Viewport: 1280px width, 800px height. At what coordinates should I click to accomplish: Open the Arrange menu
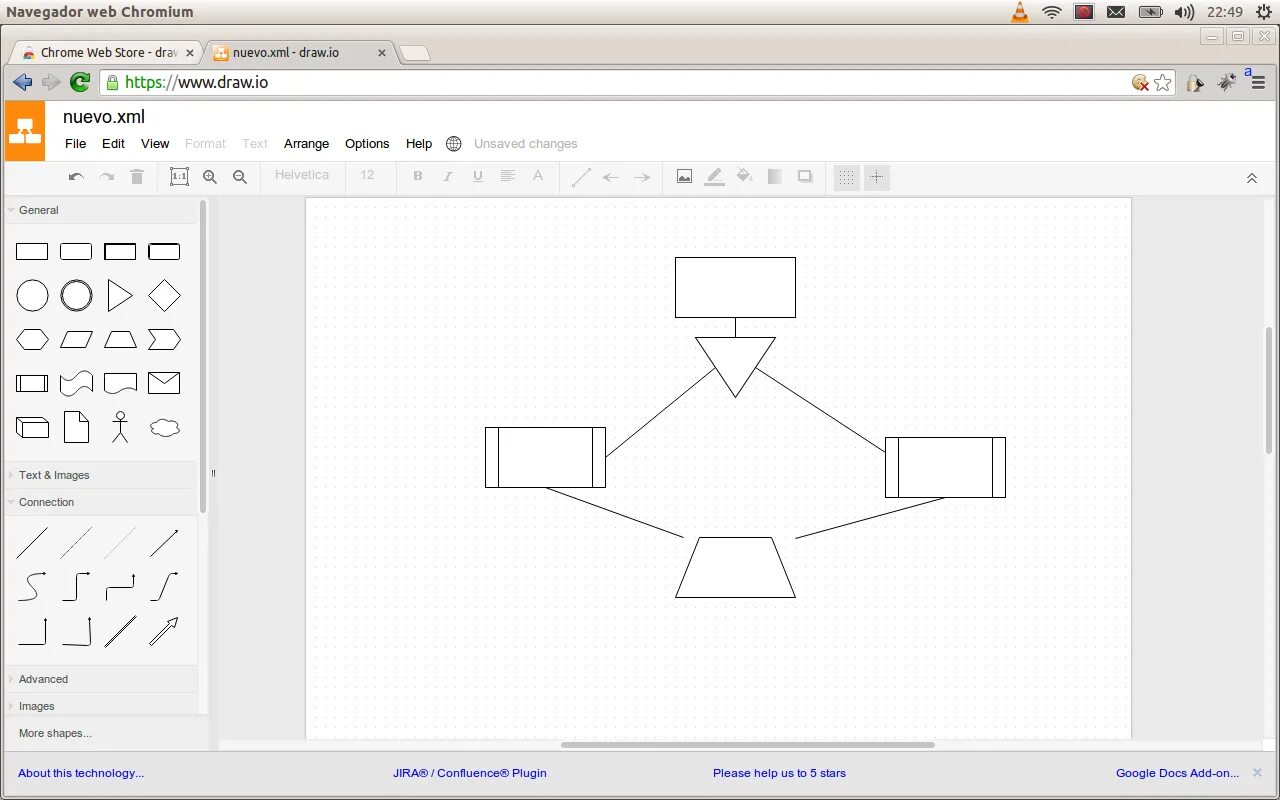coord(306,143)
